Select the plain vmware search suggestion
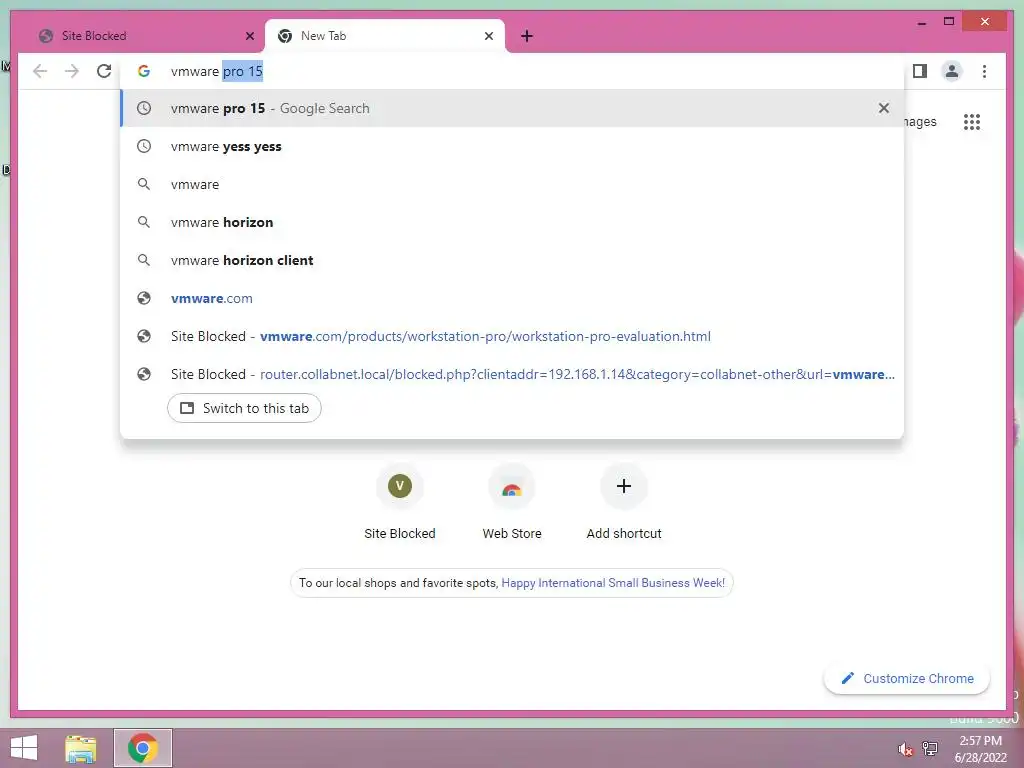 click(512, 184)
